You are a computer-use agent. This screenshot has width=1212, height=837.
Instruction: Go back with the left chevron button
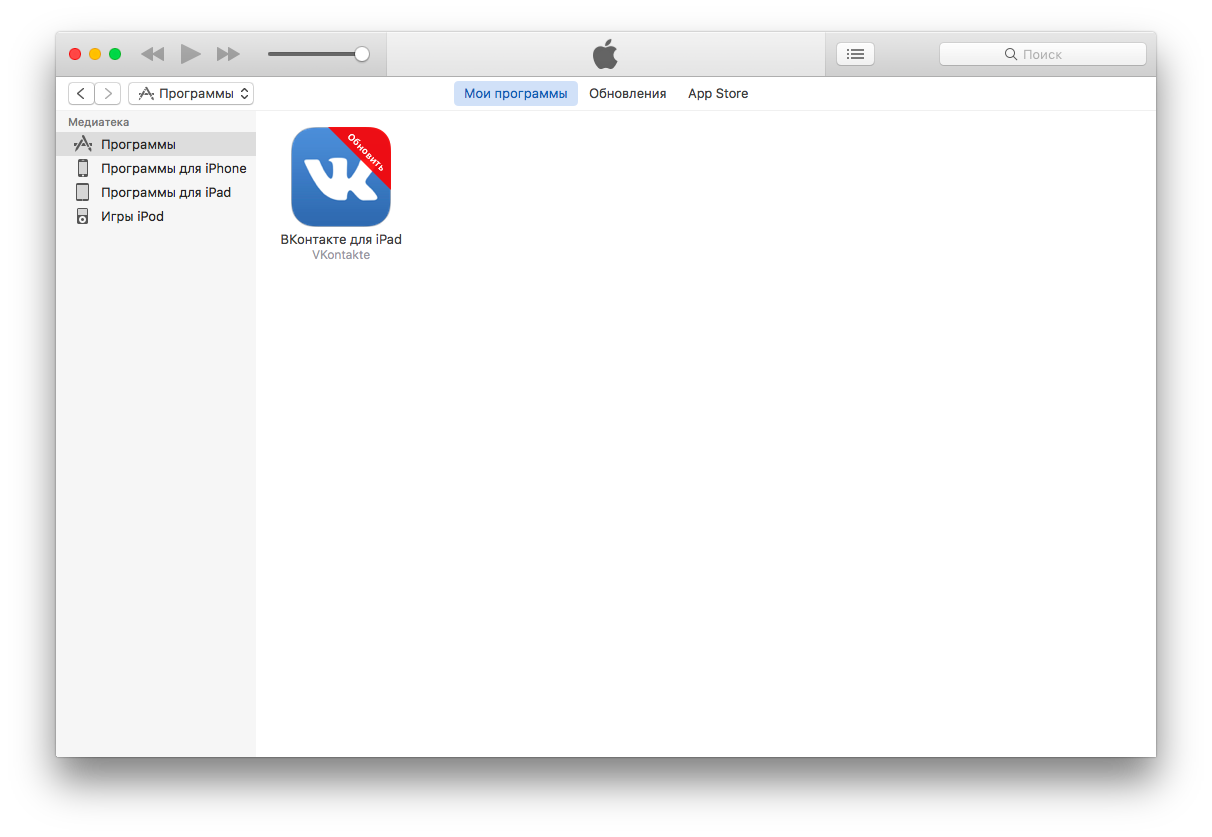tap(81, 93)
